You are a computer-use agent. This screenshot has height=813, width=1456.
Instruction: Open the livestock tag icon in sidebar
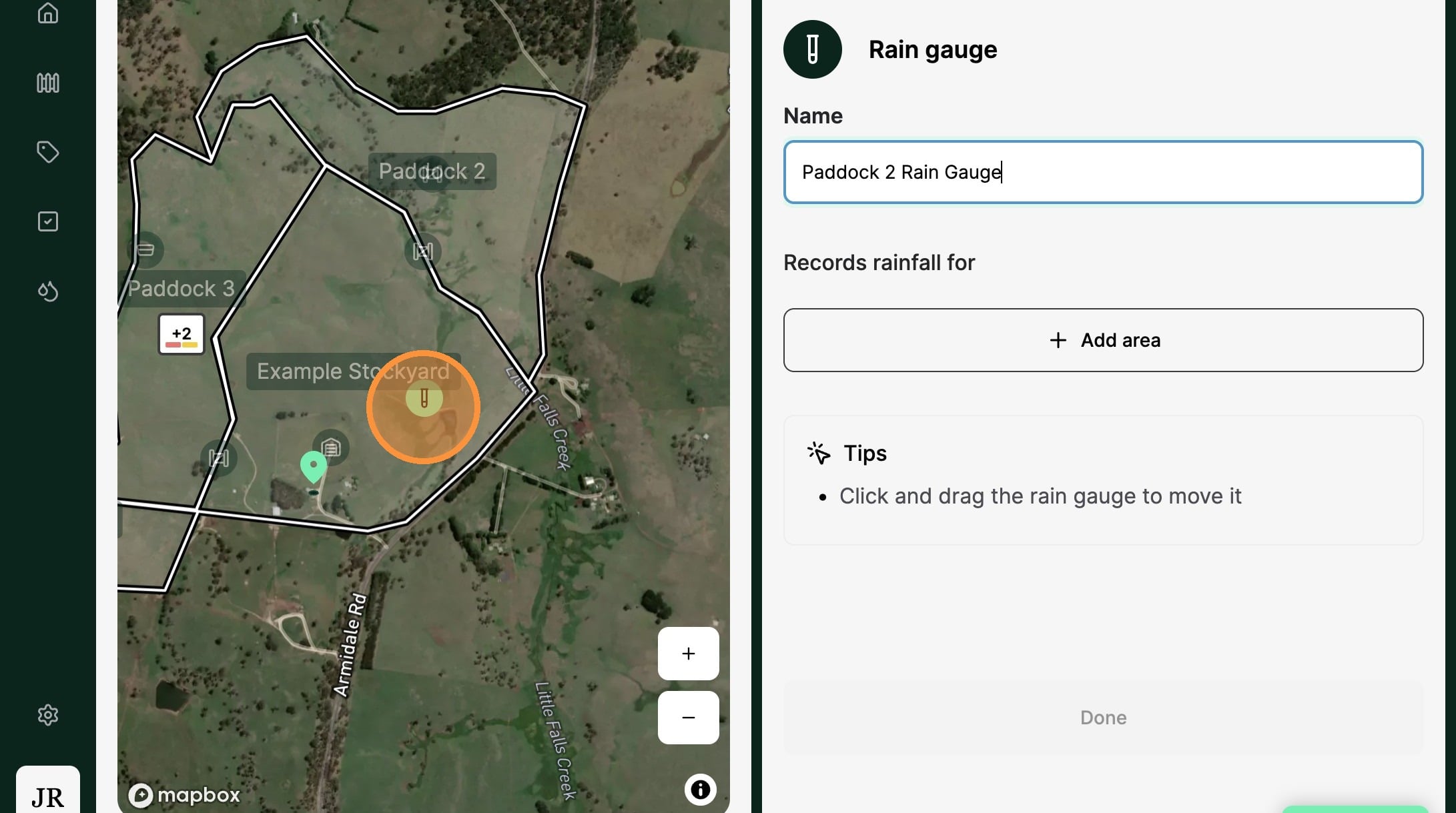(x=47, y=152)
